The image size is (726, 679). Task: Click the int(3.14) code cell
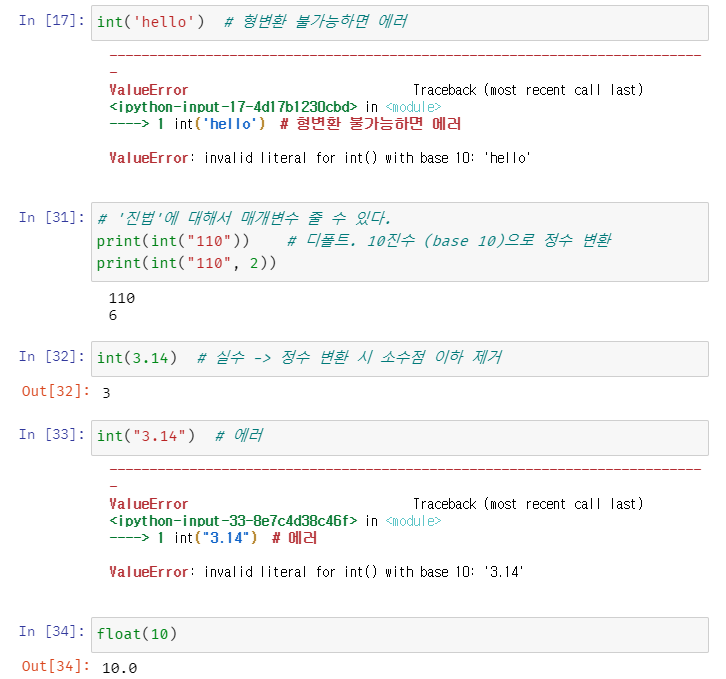point(400,359)
